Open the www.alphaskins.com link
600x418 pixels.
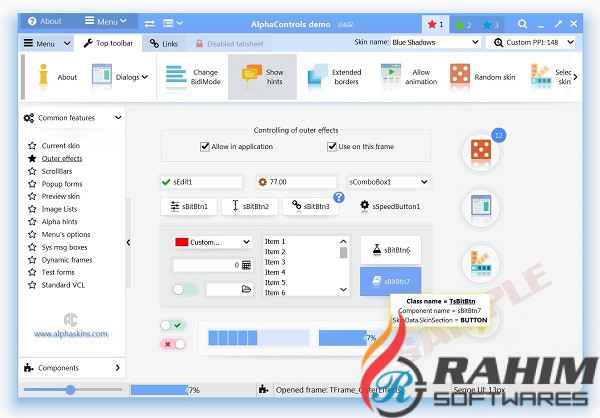pos(71,333)
